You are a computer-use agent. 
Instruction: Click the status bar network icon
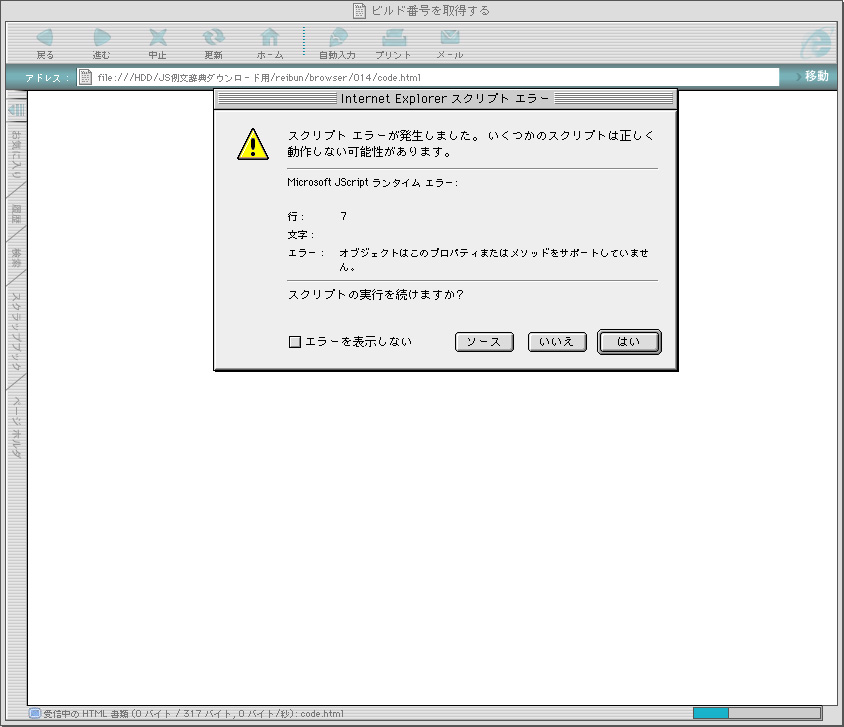tap(35, 714)
